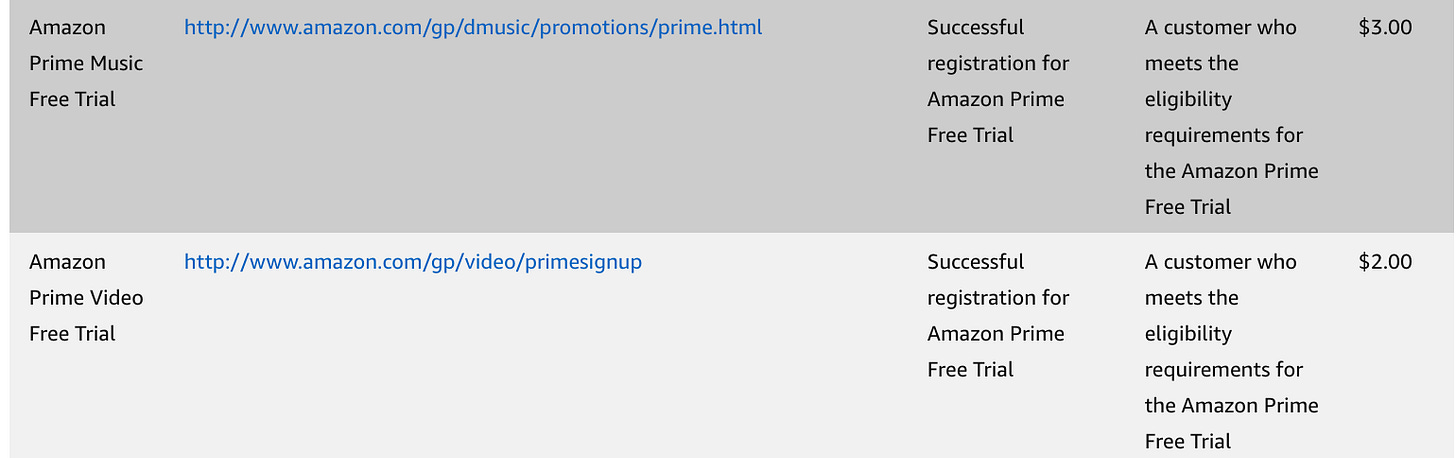Click 'the Amazon Prime' in Prime Music eligibility cell
Image resolution: width=1456 pixels, height=458 pixels.
coord(1232,171)
